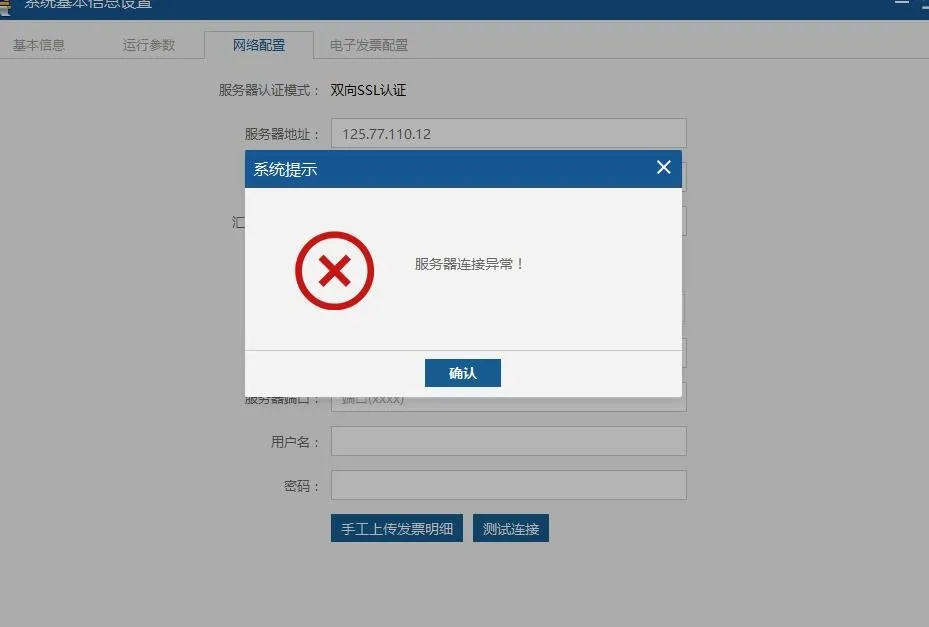Switch to the 基本信息 tab
This screenshot has width=929, height=627.
(x=39, y=45)
